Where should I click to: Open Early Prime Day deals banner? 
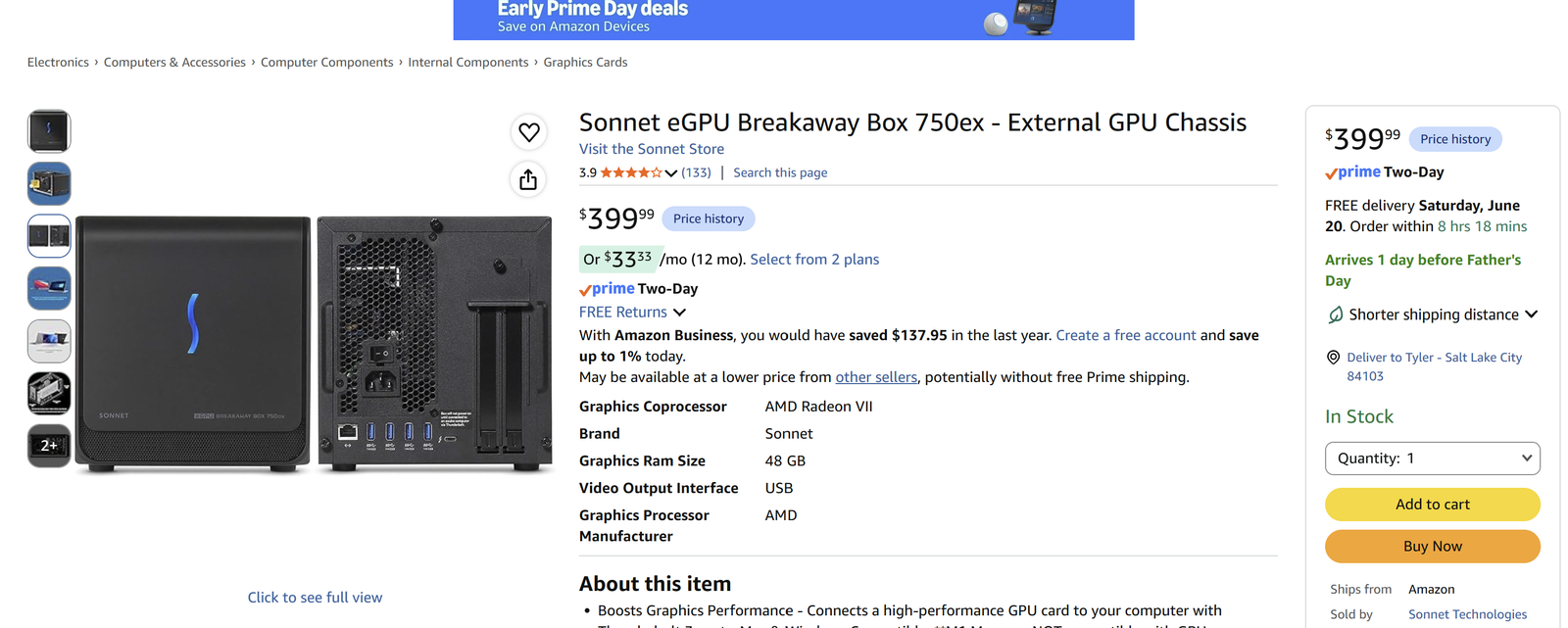(x=794, y=20)
